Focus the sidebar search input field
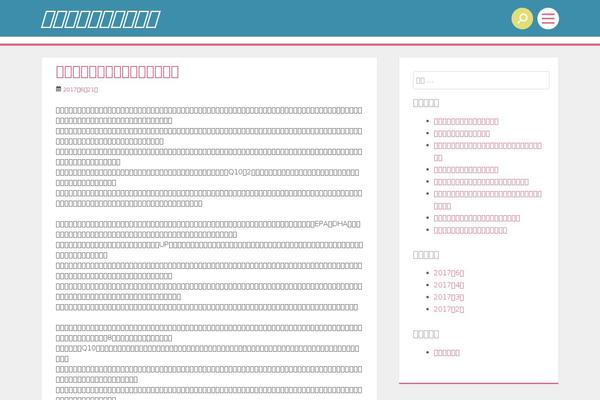600x400 pixels. [x=481, y=80]
